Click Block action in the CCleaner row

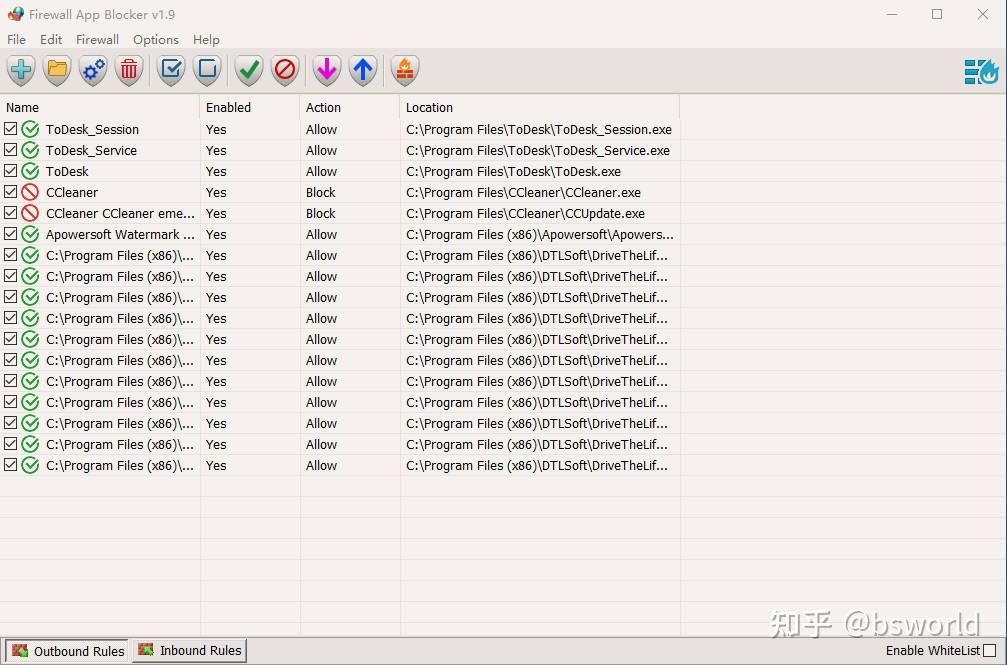(320, 192)
